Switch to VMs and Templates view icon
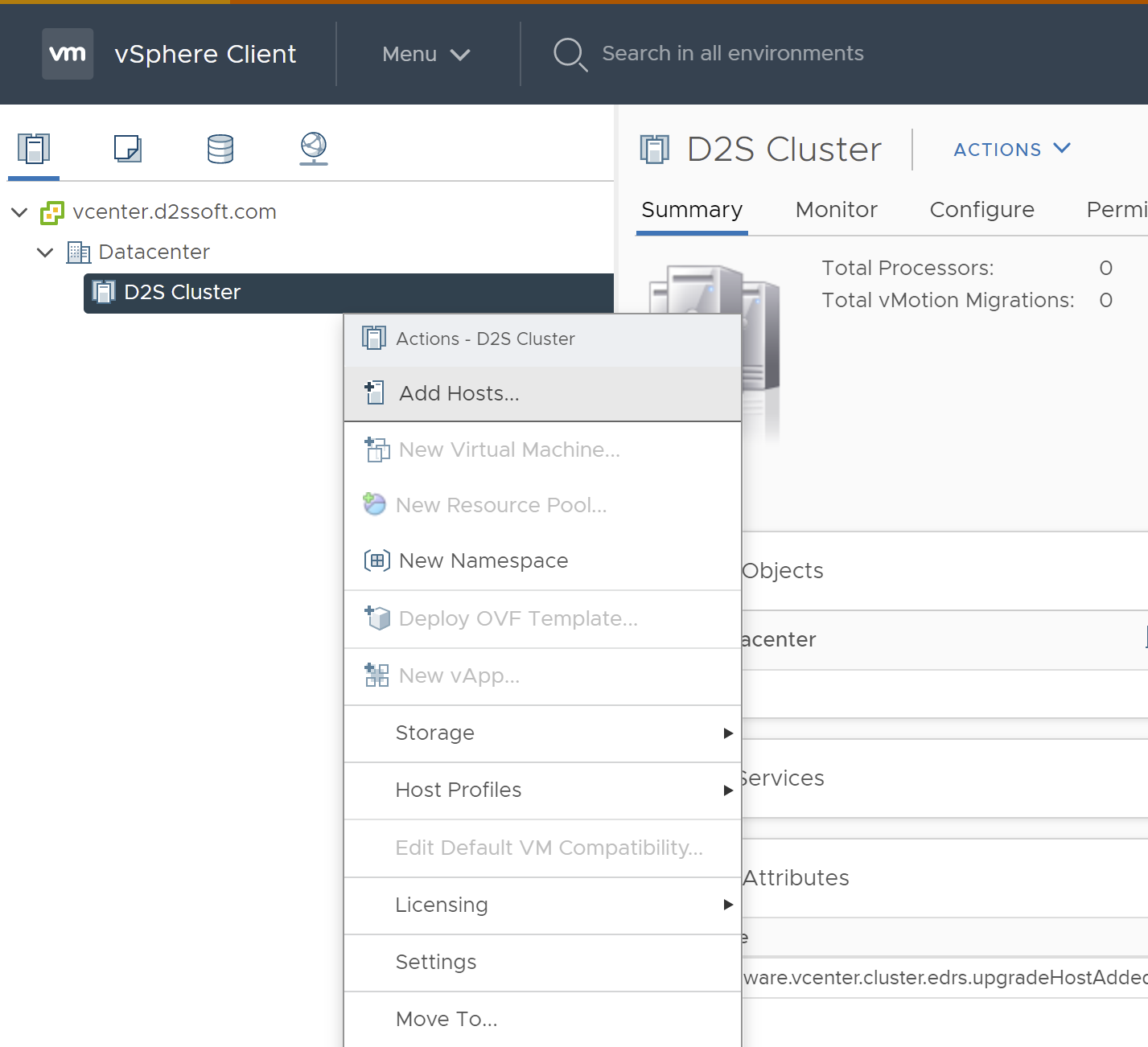 pos(127,149)
